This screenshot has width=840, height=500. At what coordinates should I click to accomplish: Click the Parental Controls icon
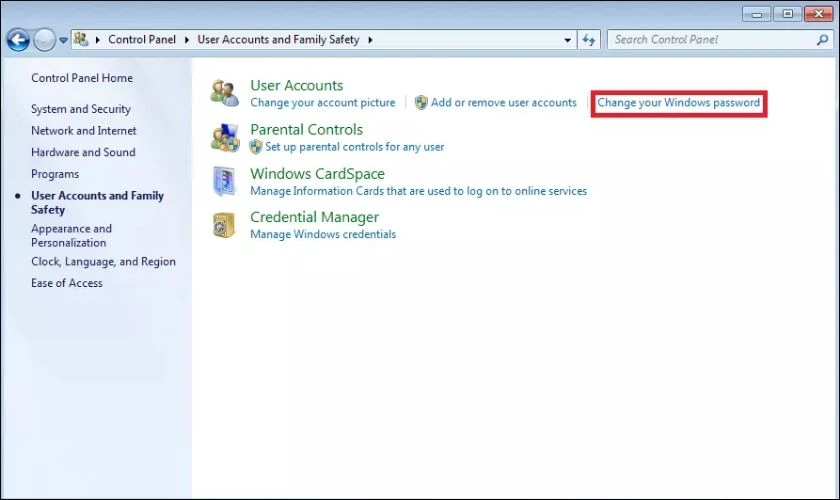coord(225,138)
